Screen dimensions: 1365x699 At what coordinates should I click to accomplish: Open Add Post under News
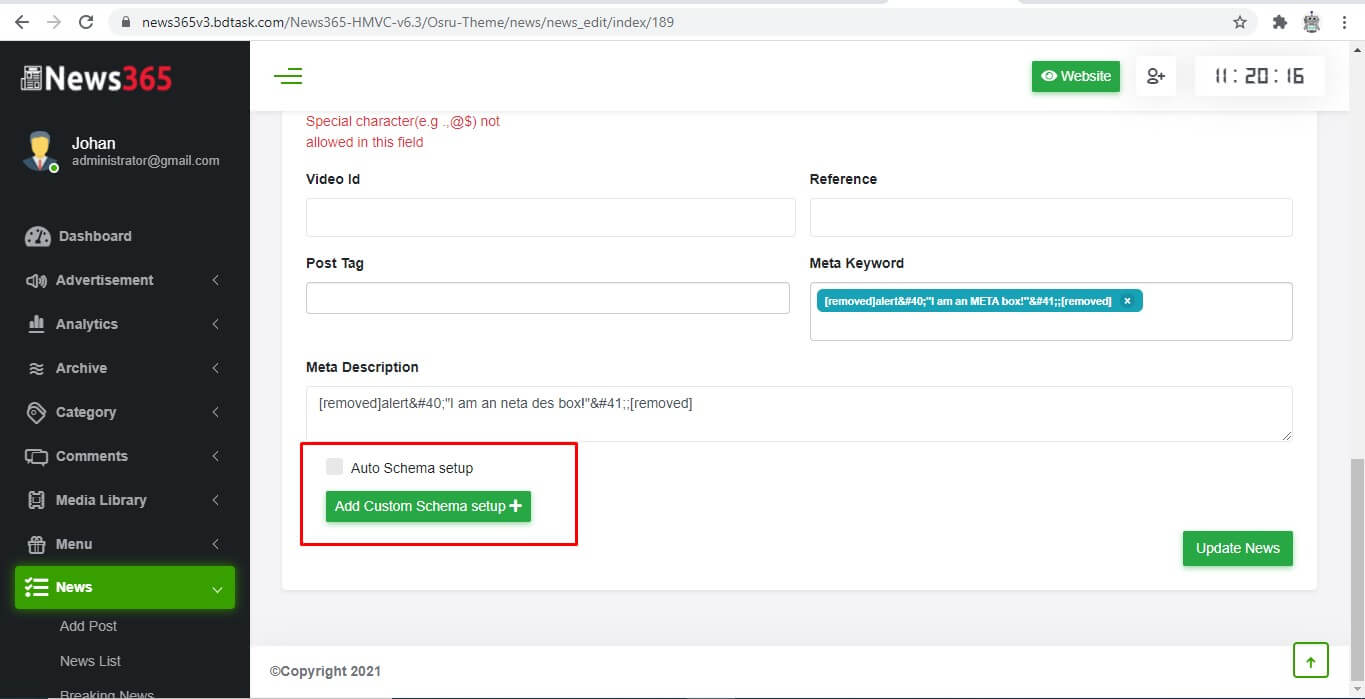[88, 626]
